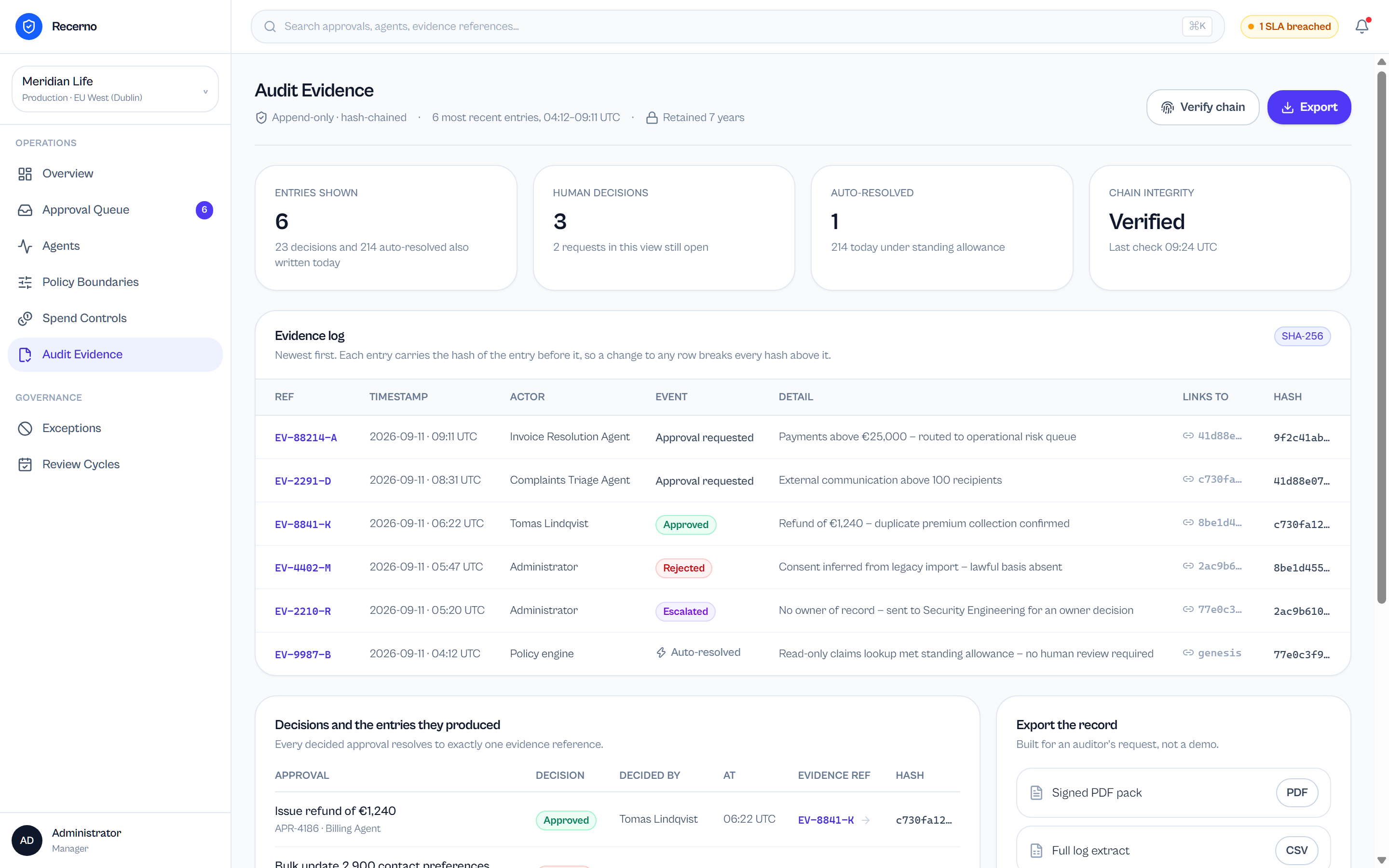Click the Spend Controls coins icon
Screen dimensions: 1389x868
tap(25, 319)
